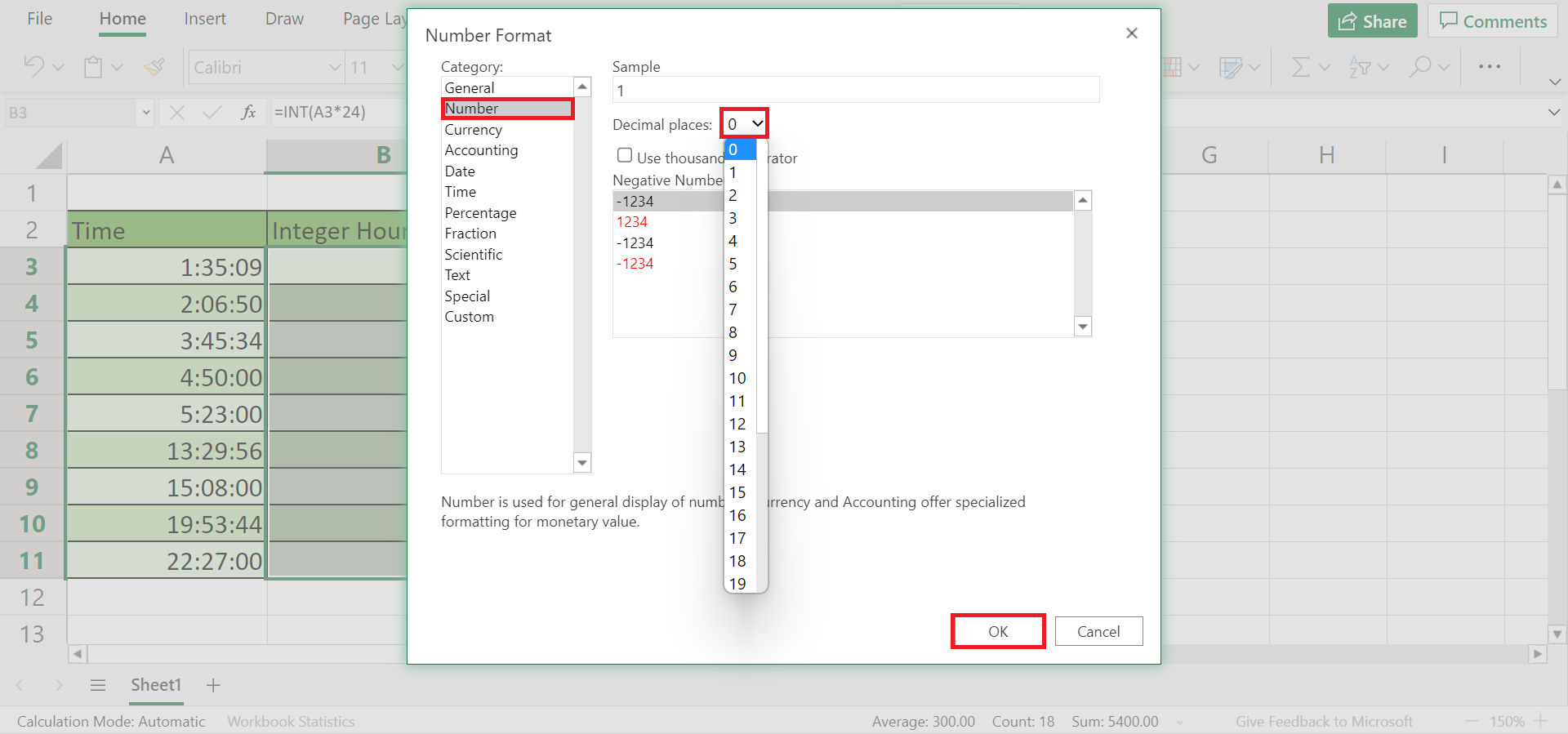Image resolution: width=1568 pixels, height=734 pixels.
Task: Select the Format Painter brush icon
Action: coord(154,67)
